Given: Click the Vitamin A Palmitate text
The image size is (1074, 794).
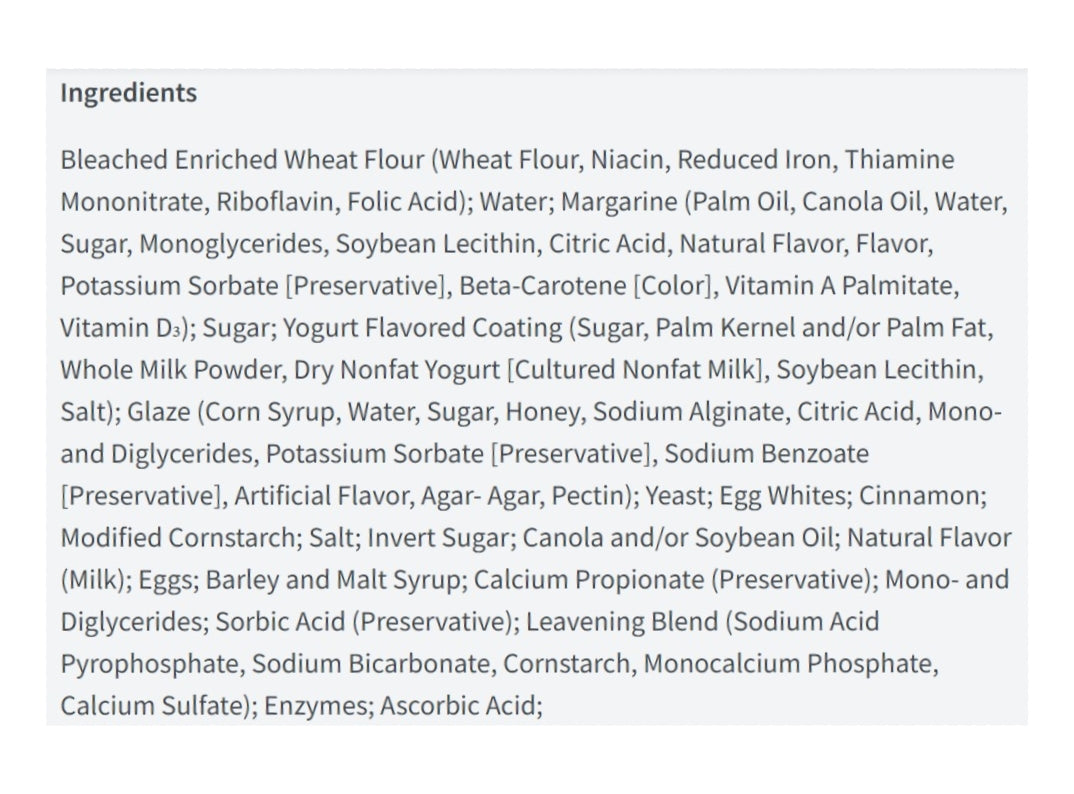Looking at the screenshot, I should click(x=840, y=286).
